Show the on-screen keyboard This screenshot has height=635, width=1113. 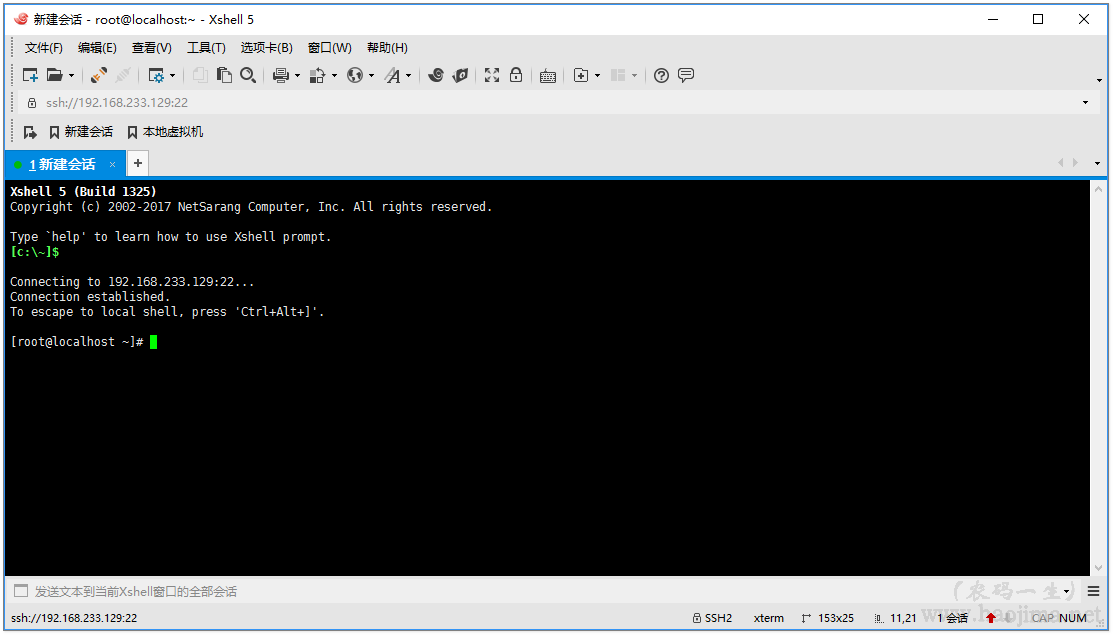pos(547,75)
